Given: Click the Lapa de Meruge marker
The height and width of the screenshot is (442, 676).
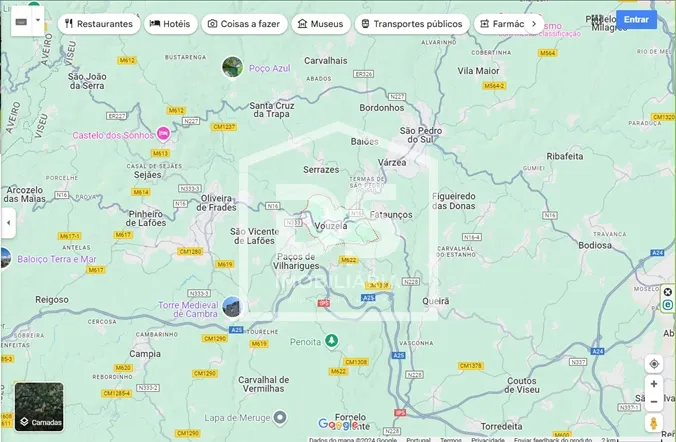Looking at the screenshot, I should 280,416.
